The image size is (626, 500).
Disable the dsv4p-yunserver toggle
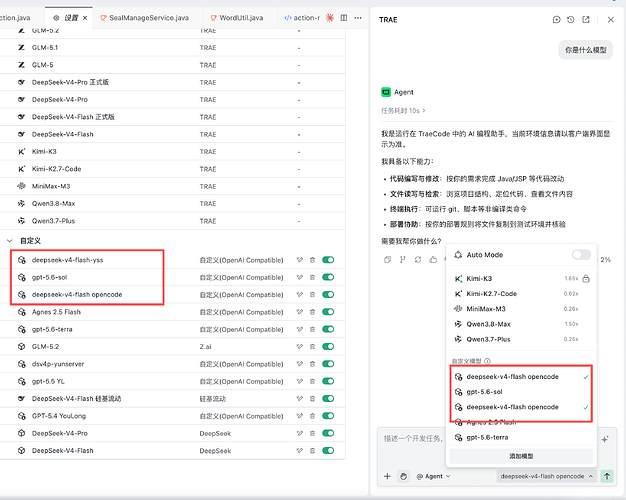[x=328, y=364]
